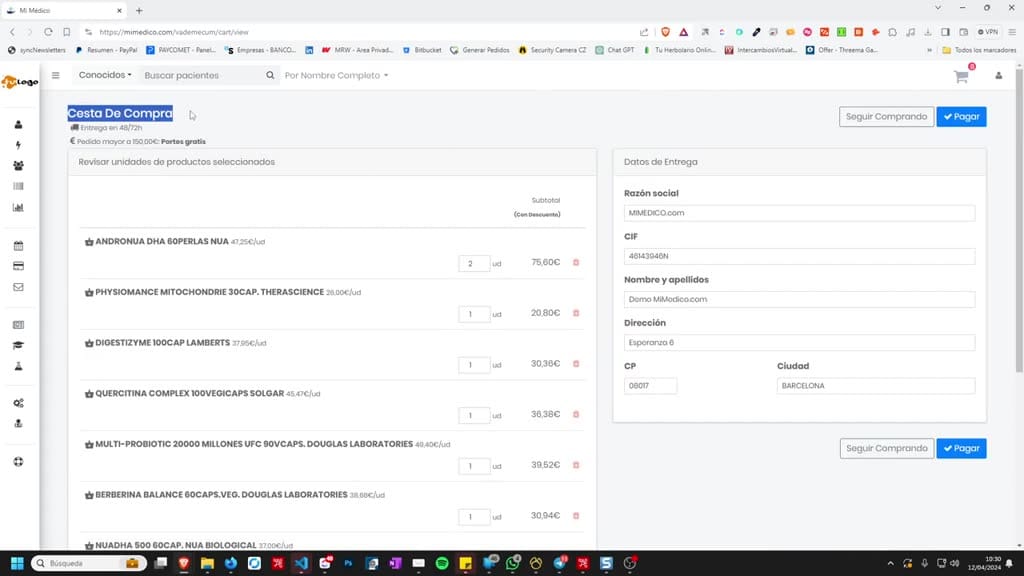
Task: Click the Ciudad input field
Action: tap(876, 385)
